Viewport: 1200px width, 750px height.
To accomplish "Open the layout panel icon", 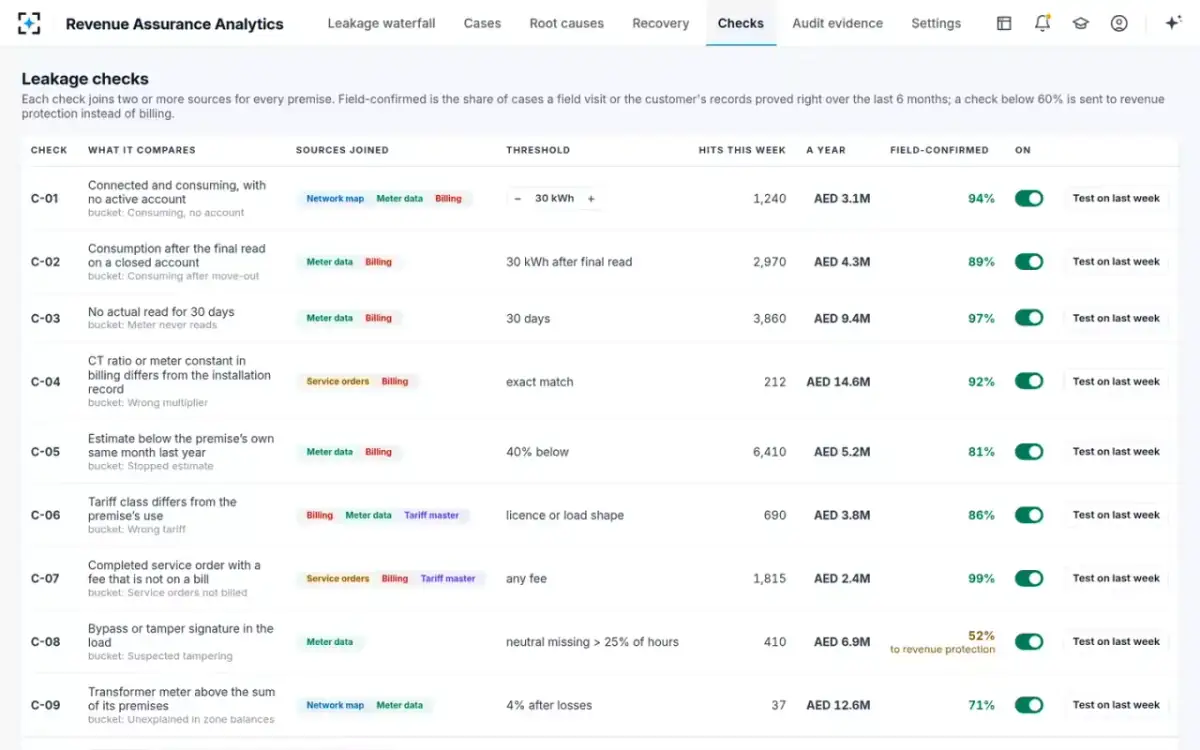I will [x=1004, y=23].
